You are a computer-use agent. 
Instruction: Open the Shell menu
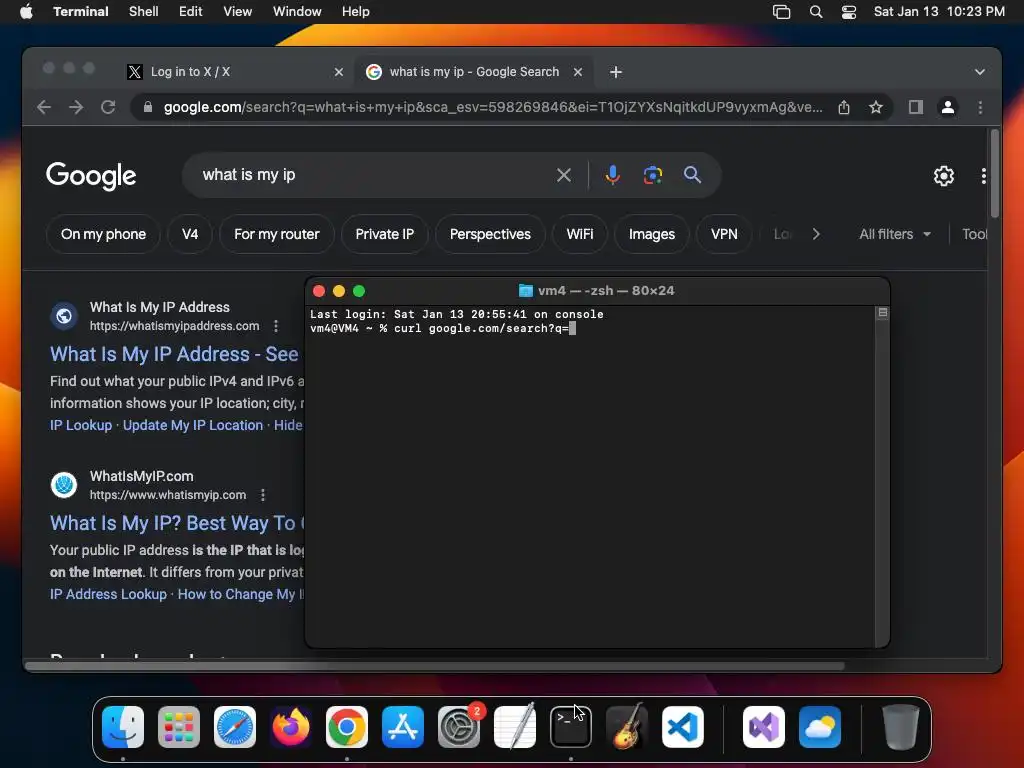click(x=144, y=12)
